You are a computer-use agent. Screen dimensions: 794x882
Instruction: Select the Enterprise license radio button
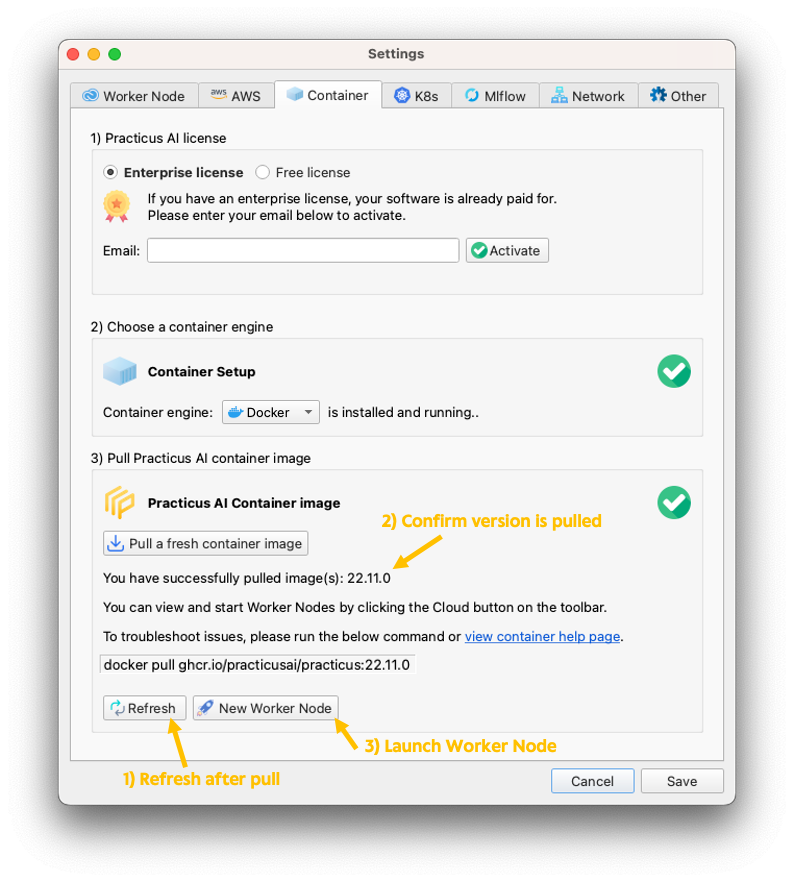[x=110, y=172]
